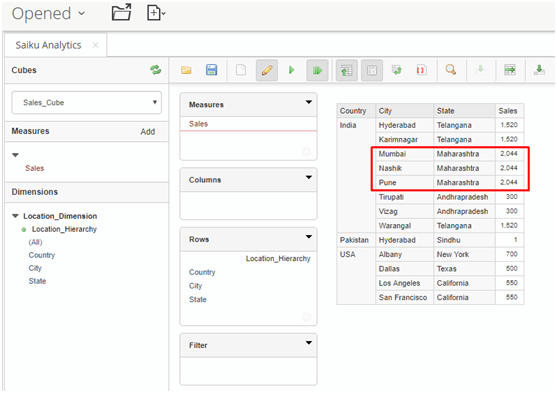
Task: Click the faded green drill-through arrow icon
Action: [480, 69]
